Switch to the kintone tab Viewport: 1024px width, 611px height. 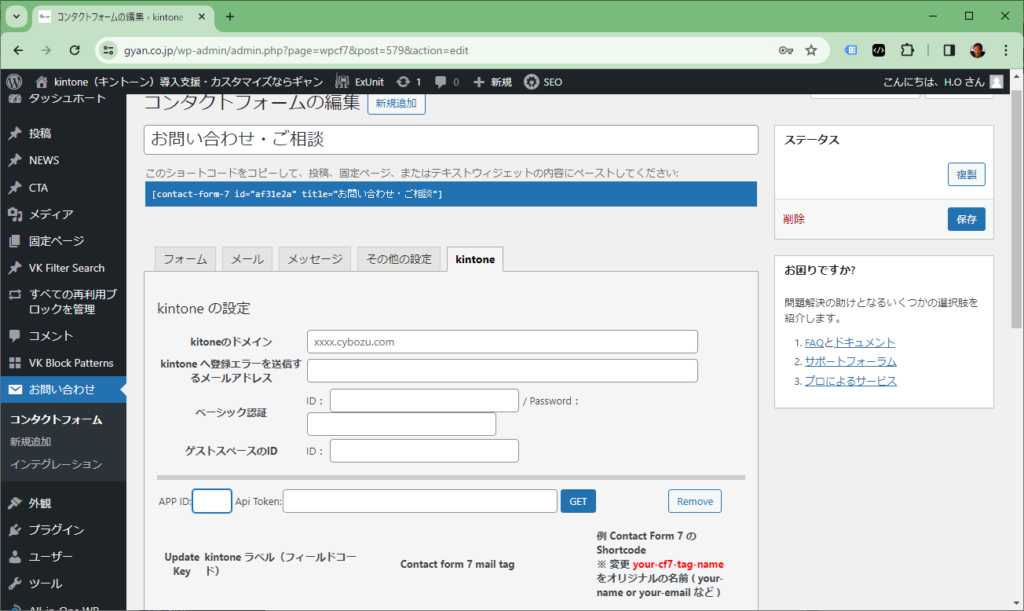coord(475,259)
